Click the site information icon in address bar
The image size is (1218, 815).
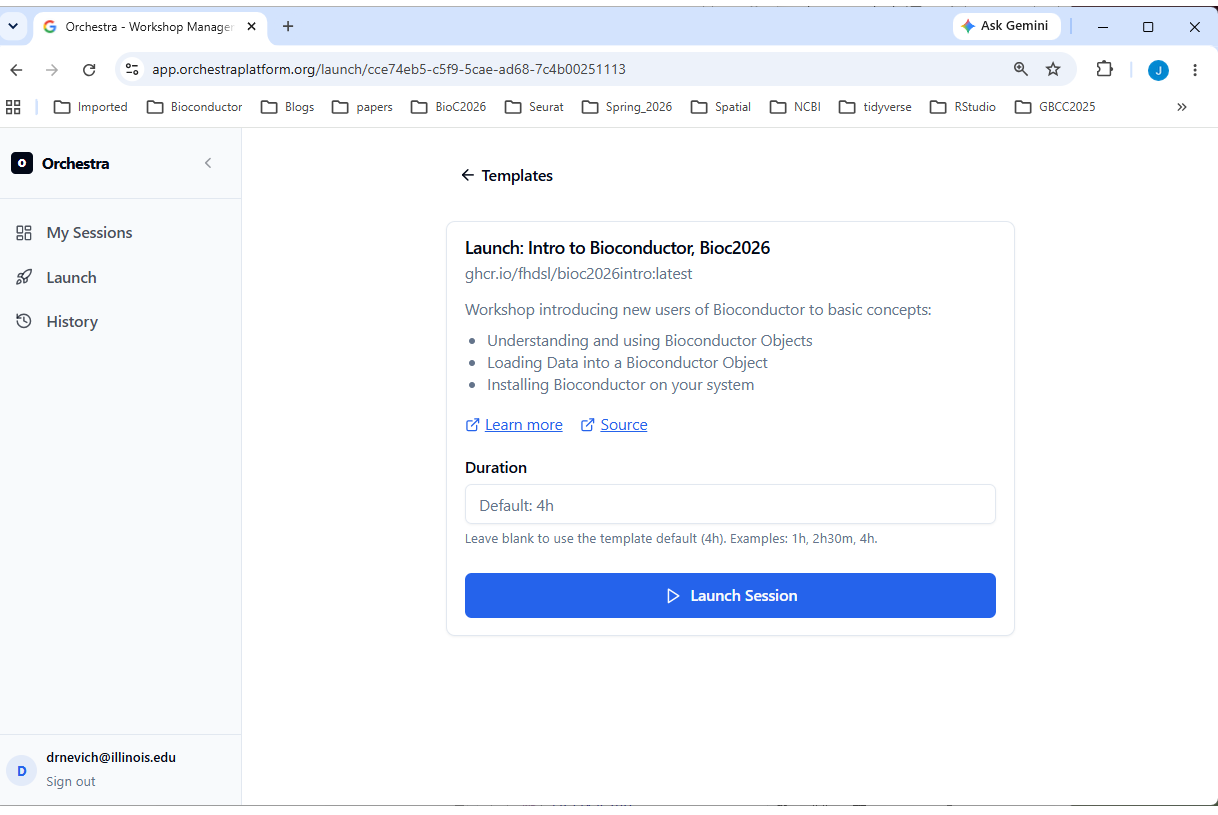[x=132, y=69]
